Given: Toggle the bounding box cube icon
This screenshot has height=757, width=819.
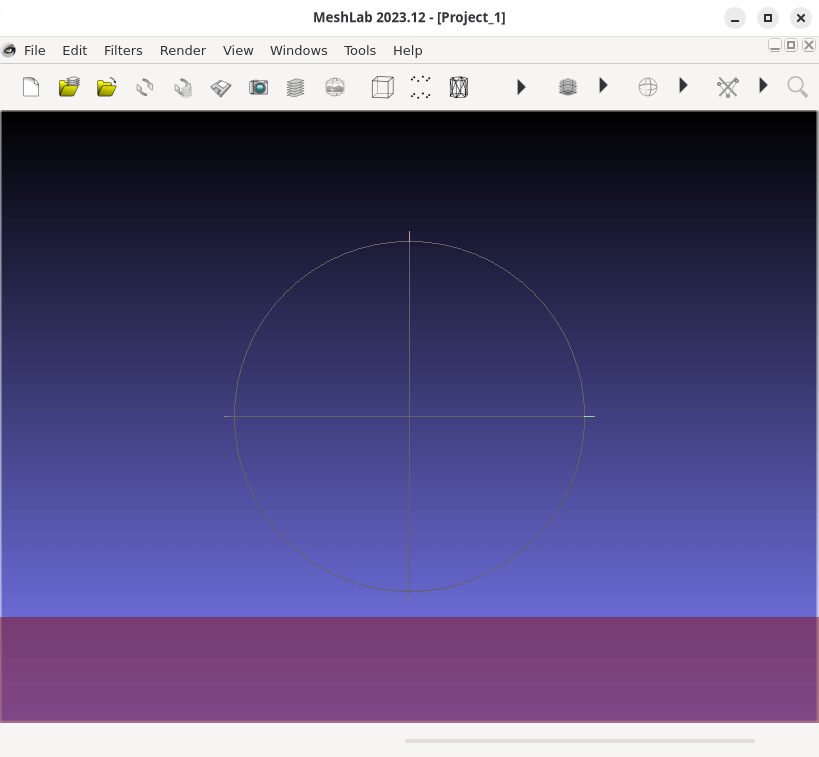Looking at the screenshot, I should point(383,87).
